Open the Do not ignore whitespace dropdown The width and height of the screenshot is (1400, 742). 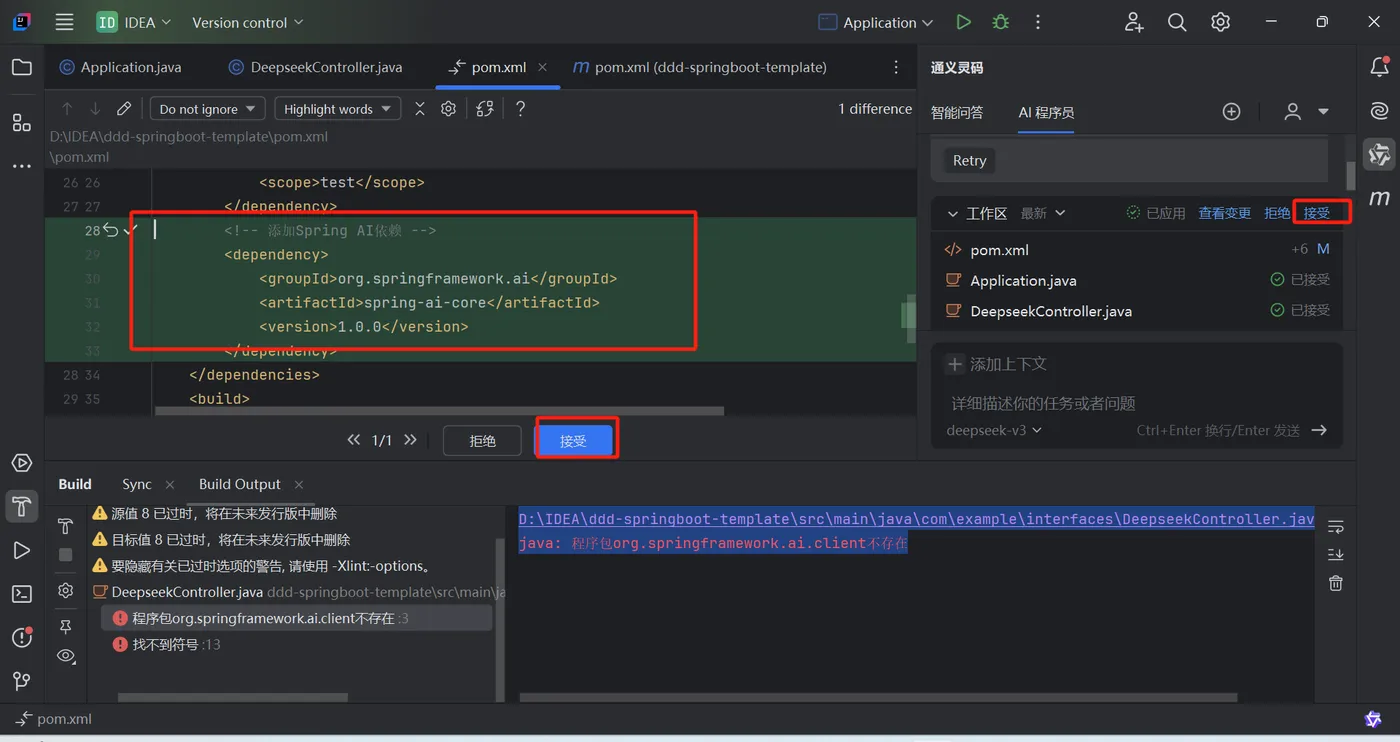coord(208,109)
